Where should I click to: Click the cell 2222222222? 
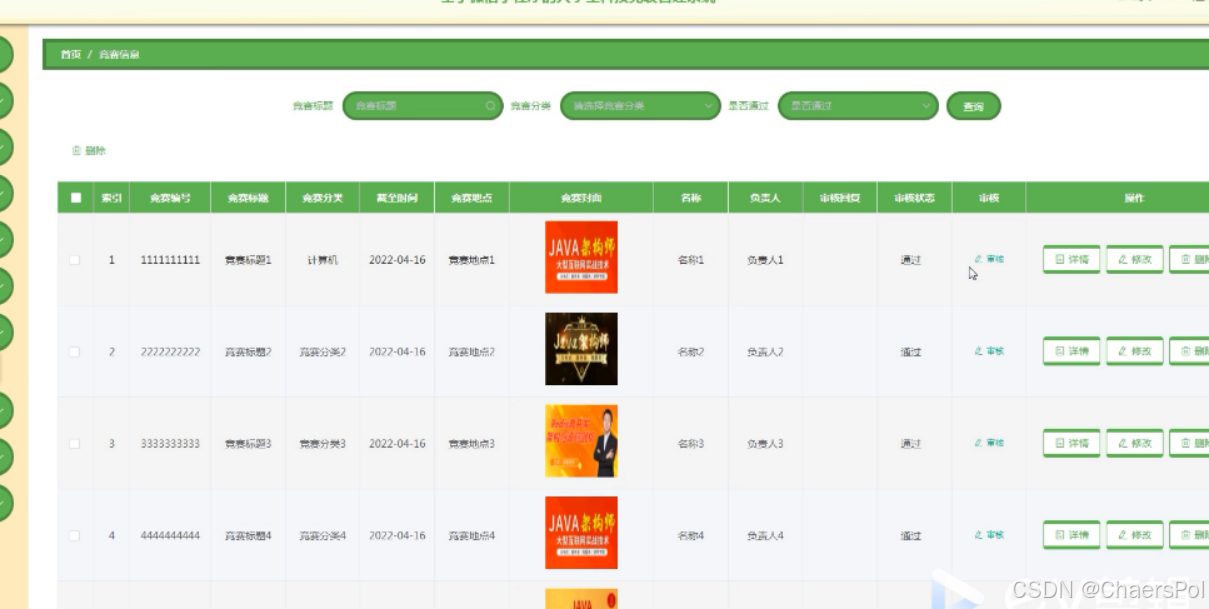[170, 352]
